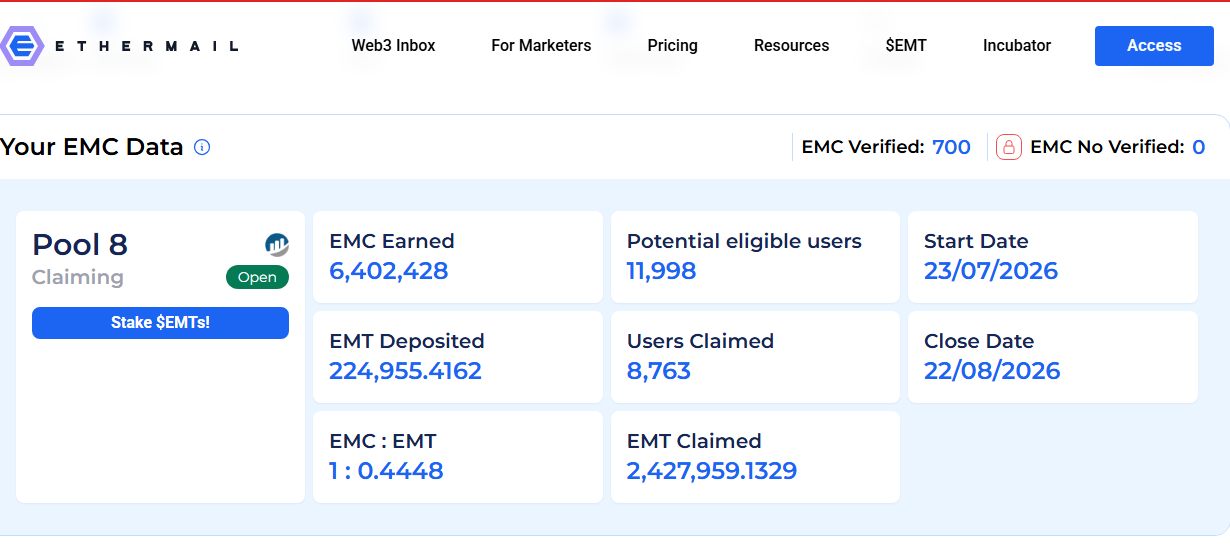Select the Users Claimed value 8,763

pos(659,371)
